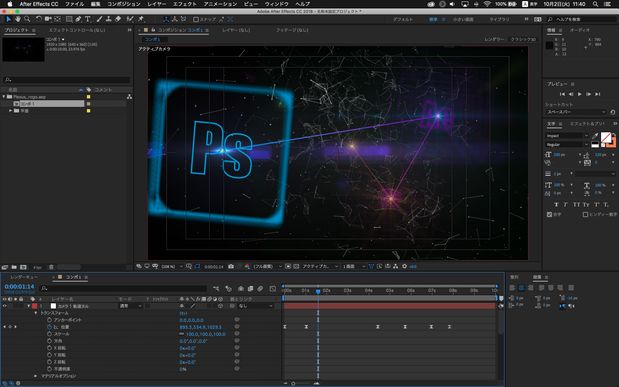Toggle the スナップ snapping checkbox
Viewport: 619px width, 387px height.
point(196,19)
